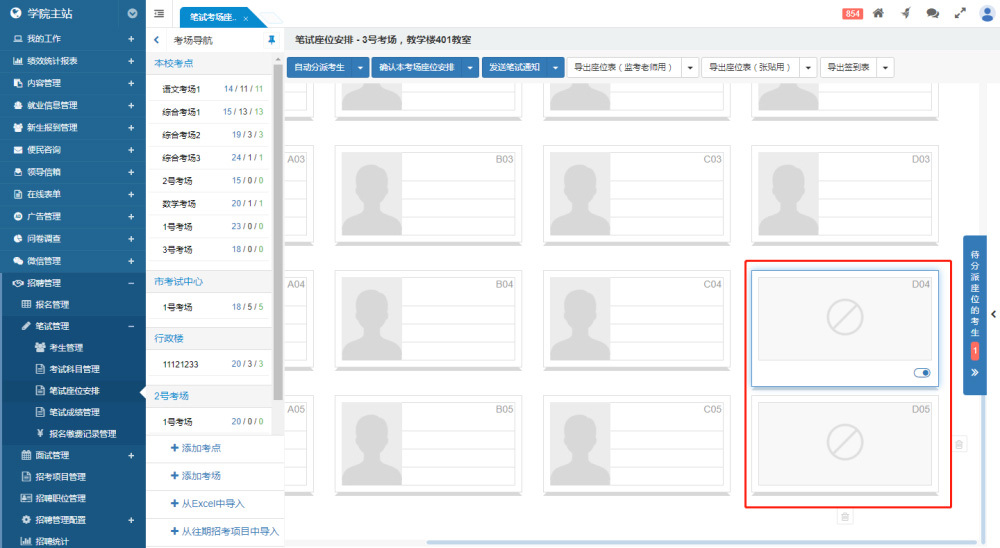Click the sidebar collapse hamburger icon
1000x548 pixels.
(159, 13)
